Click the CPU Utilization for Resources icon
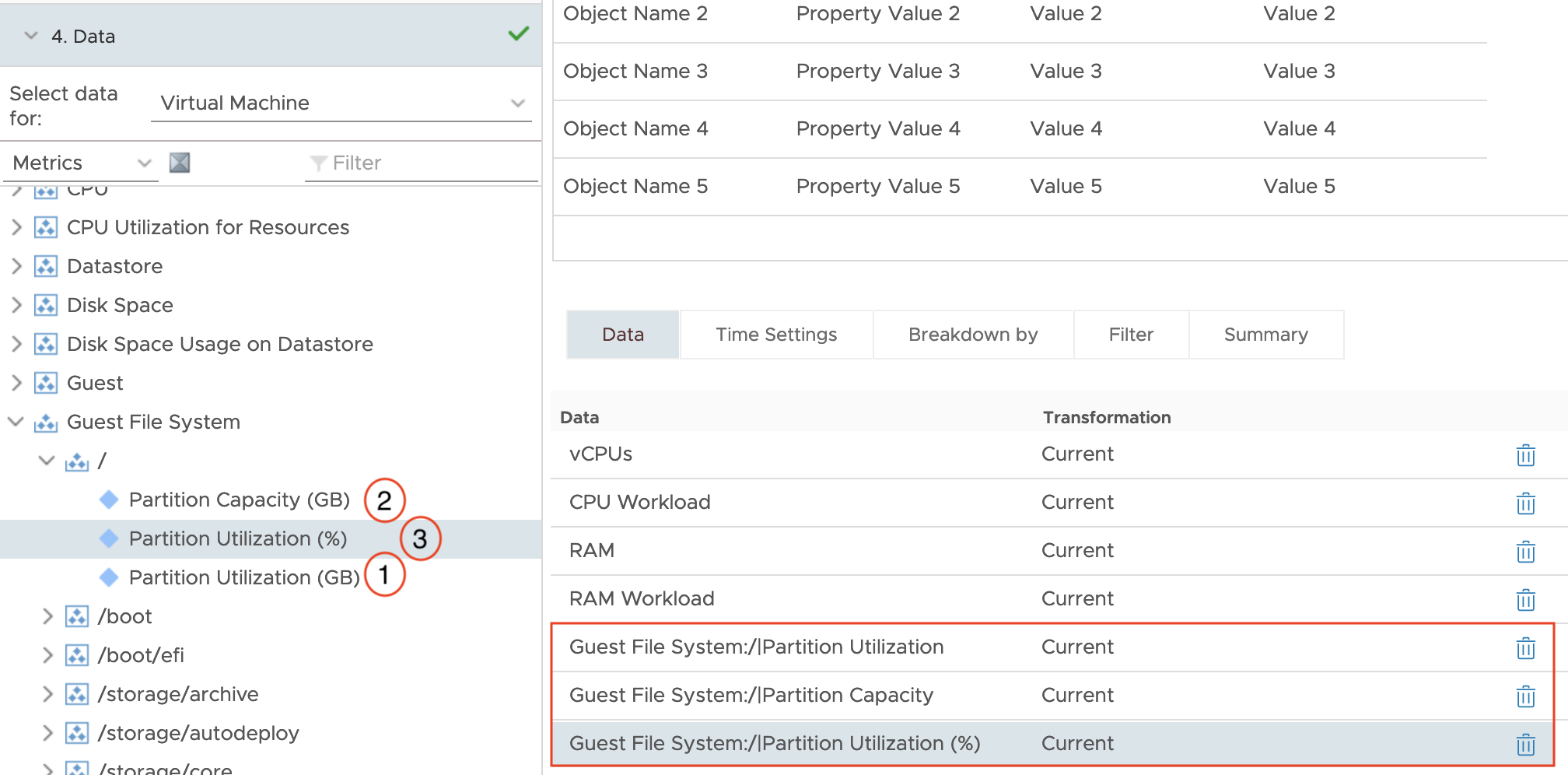The width and height of the screenshot is (1568, 775). coord(46,227)
